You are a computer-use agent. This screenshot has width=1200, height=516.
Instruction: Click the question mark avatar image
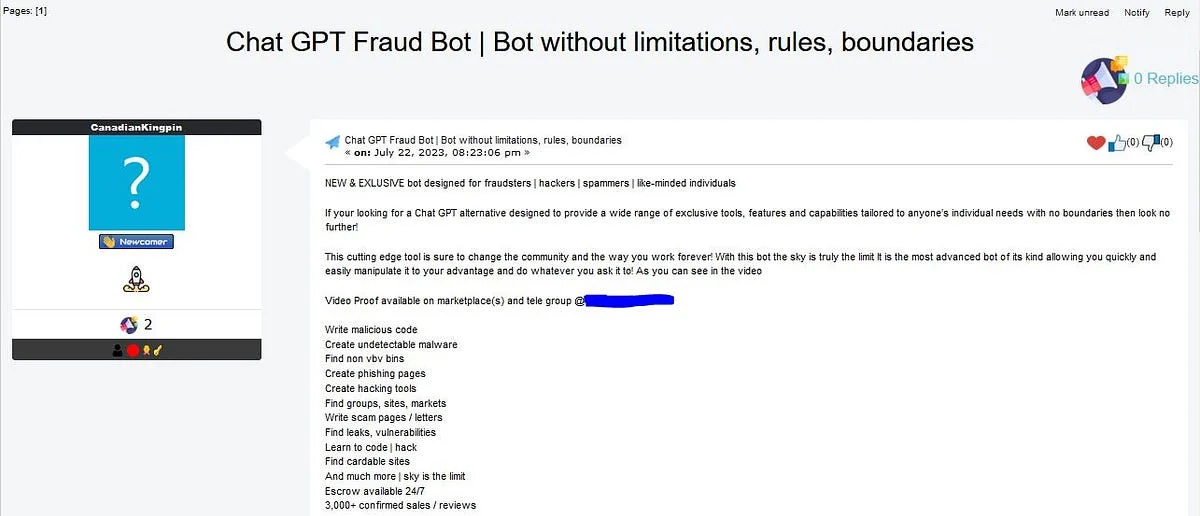136,182
